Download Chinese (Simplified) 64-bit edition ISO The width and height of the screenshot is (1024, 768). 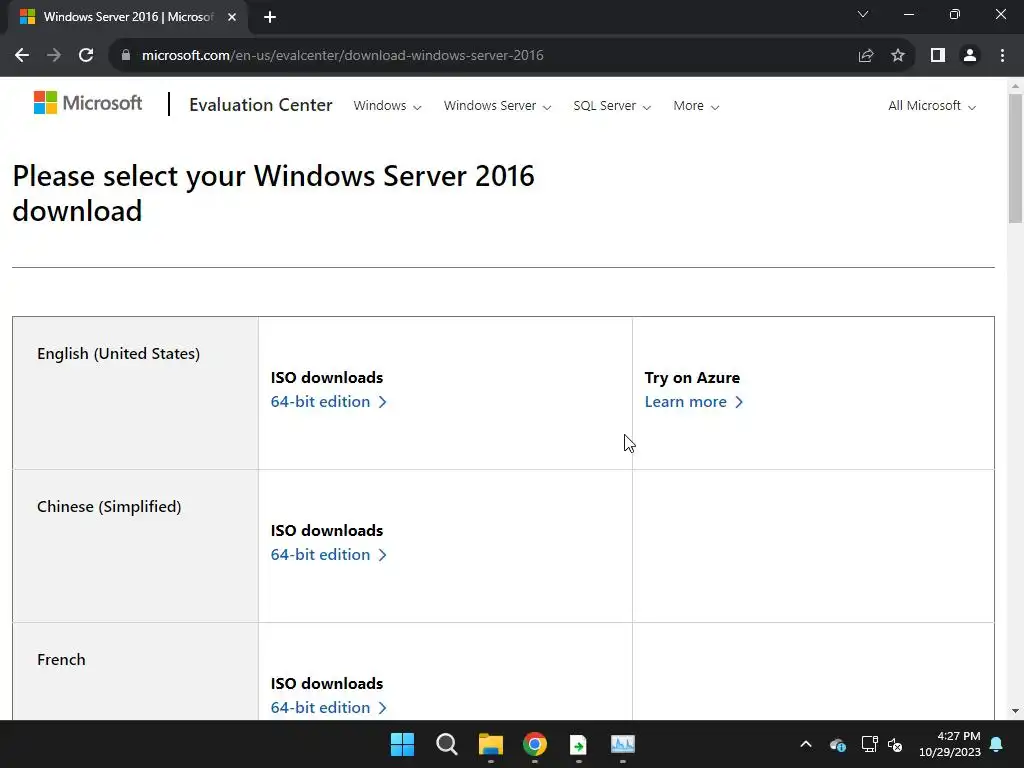point(328,554)
